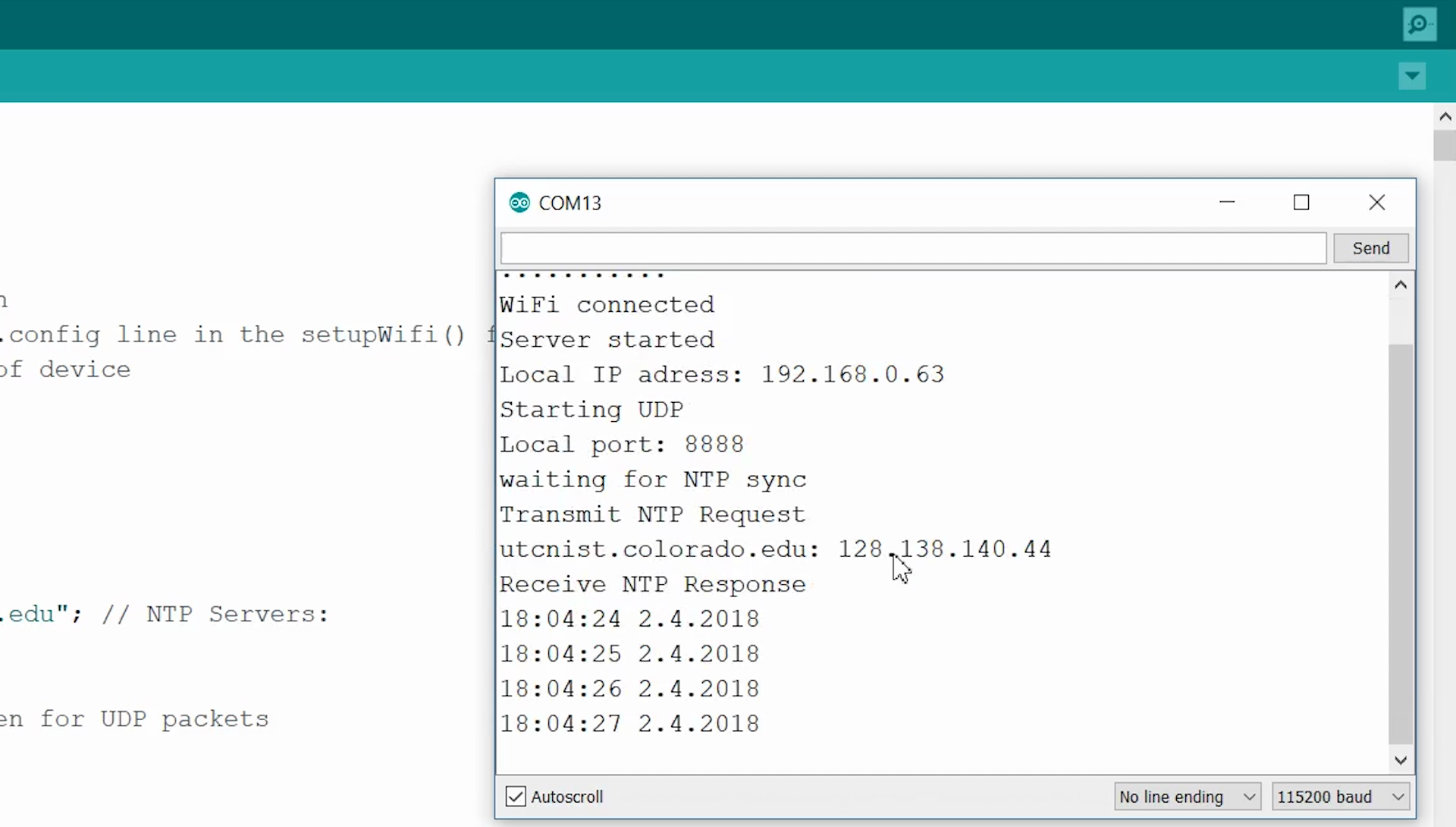This screenshot has height=827, width=1456.
Task: Click the utcnist.colorado.edu output line
Action: pyautogui.click(x=774, y=549)
